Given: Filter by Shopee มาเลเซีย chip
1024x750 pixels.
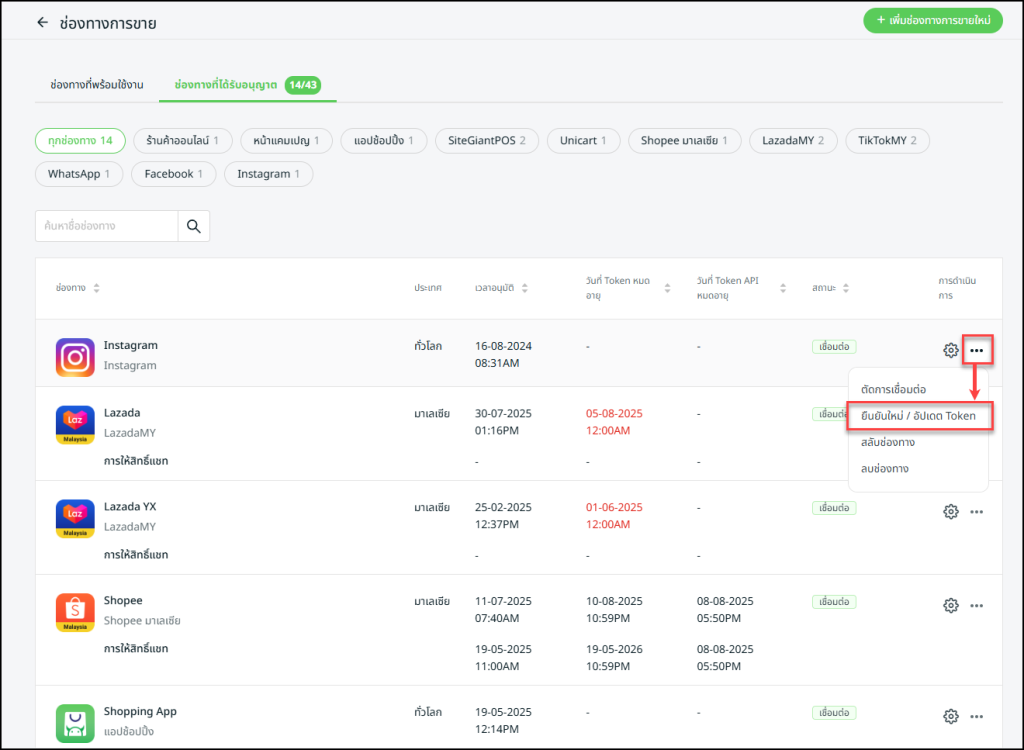Looking at the screenshot, I should (684, 141).
